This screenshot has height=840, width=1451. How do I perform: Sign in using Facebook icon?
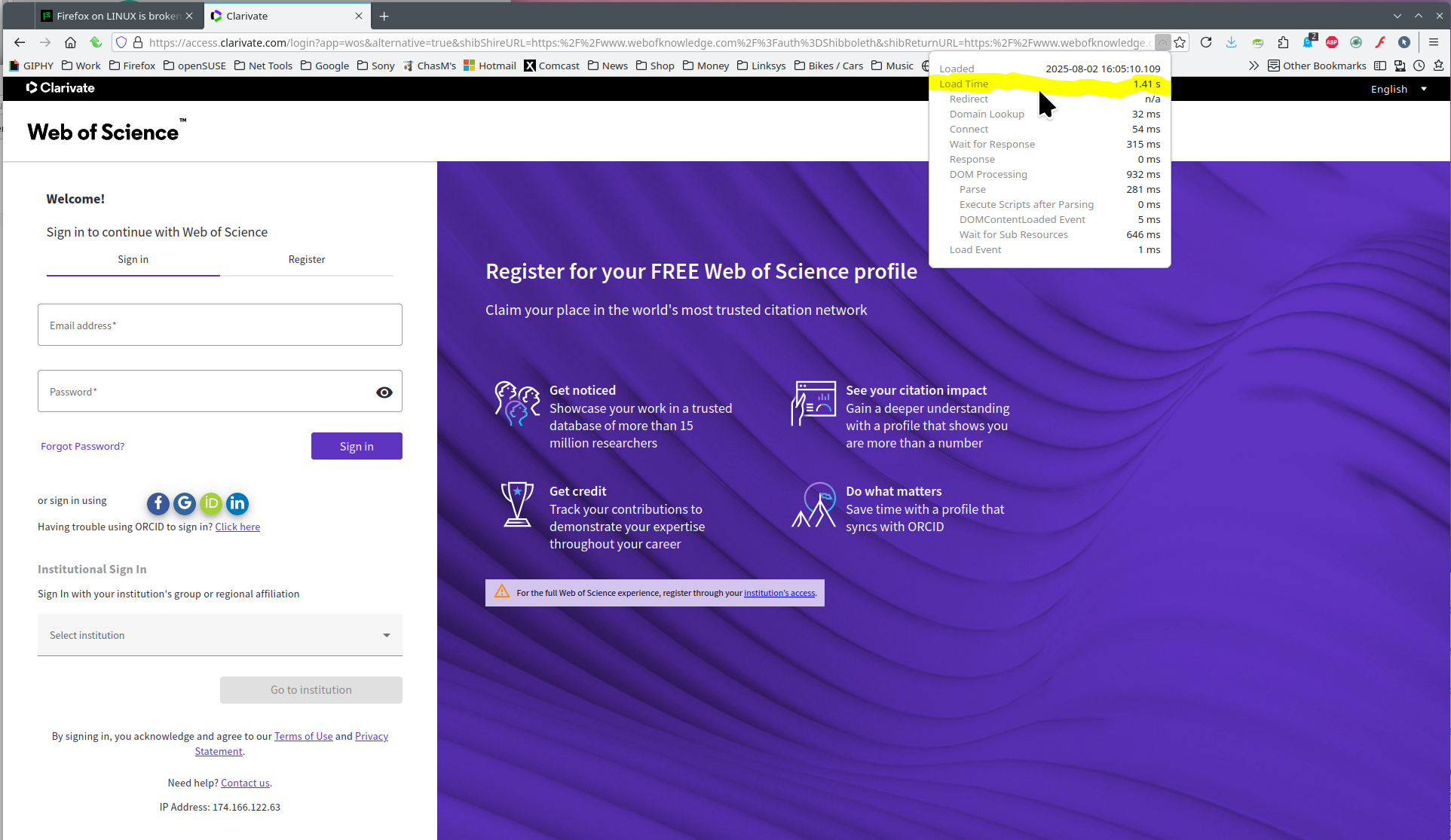click(x=158, y=503)
